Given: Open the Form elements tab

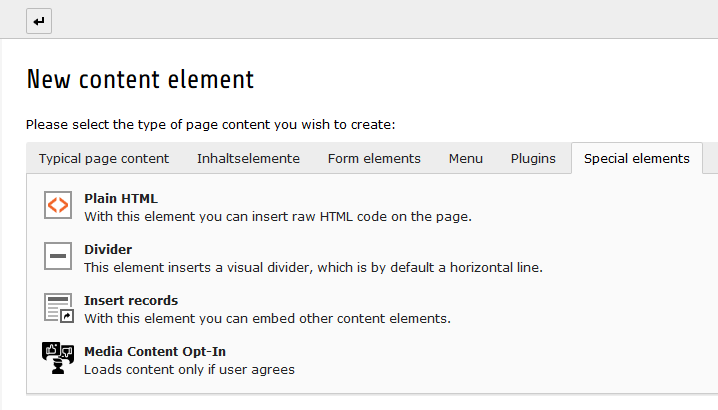Looking at the screenshot, I should point(374,158).
